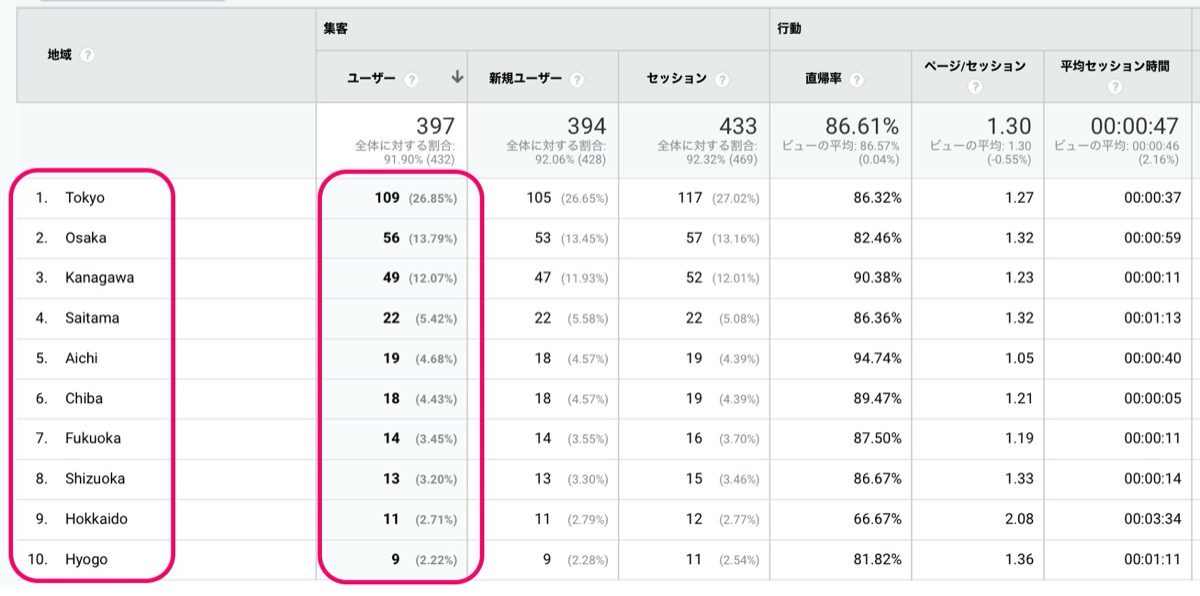Click the total new users value 394
This screenshot has height=596, width=1200.
tap(587, 126)
